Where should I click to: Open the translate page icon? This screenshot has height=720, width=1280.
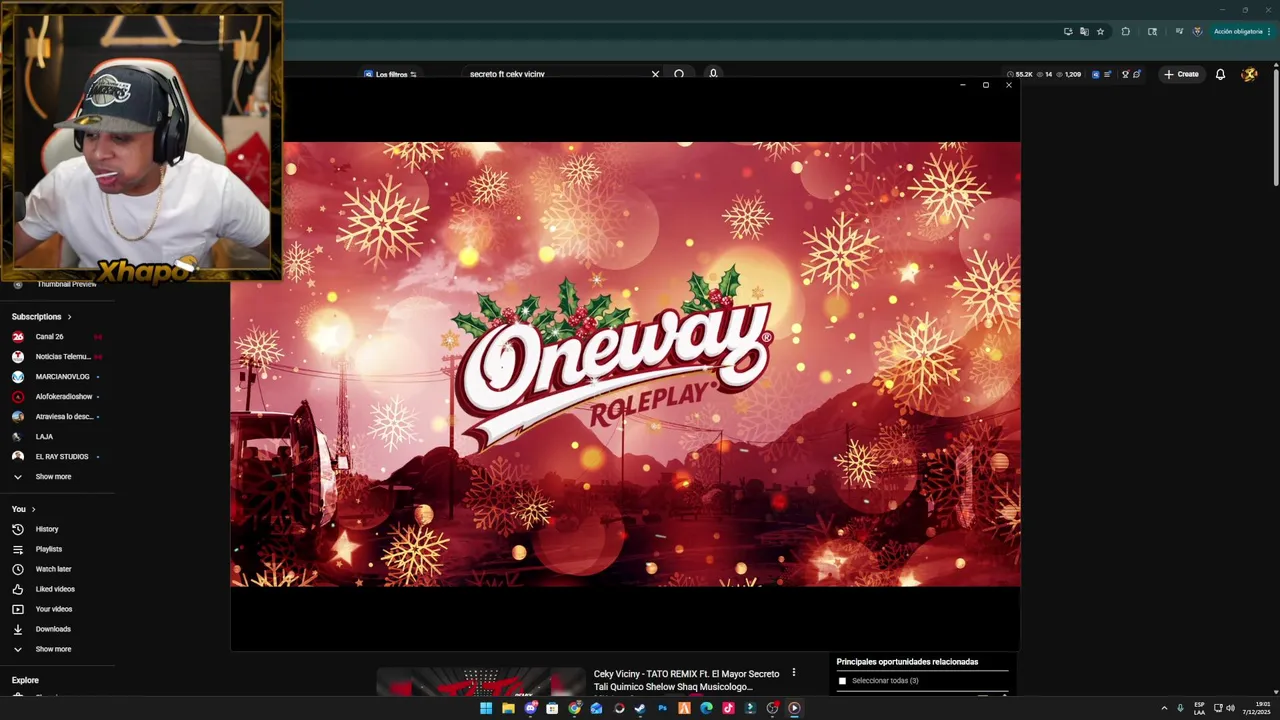pyautogui.click(x=1084, y=31)
